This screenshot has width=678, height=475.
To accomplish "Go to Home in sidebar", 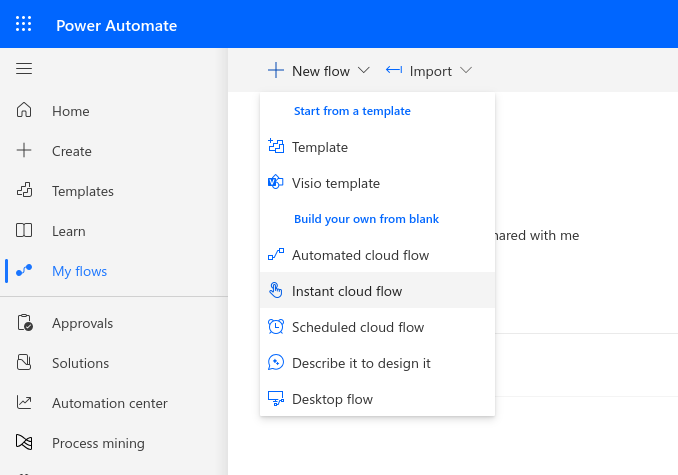I will 70,111.
